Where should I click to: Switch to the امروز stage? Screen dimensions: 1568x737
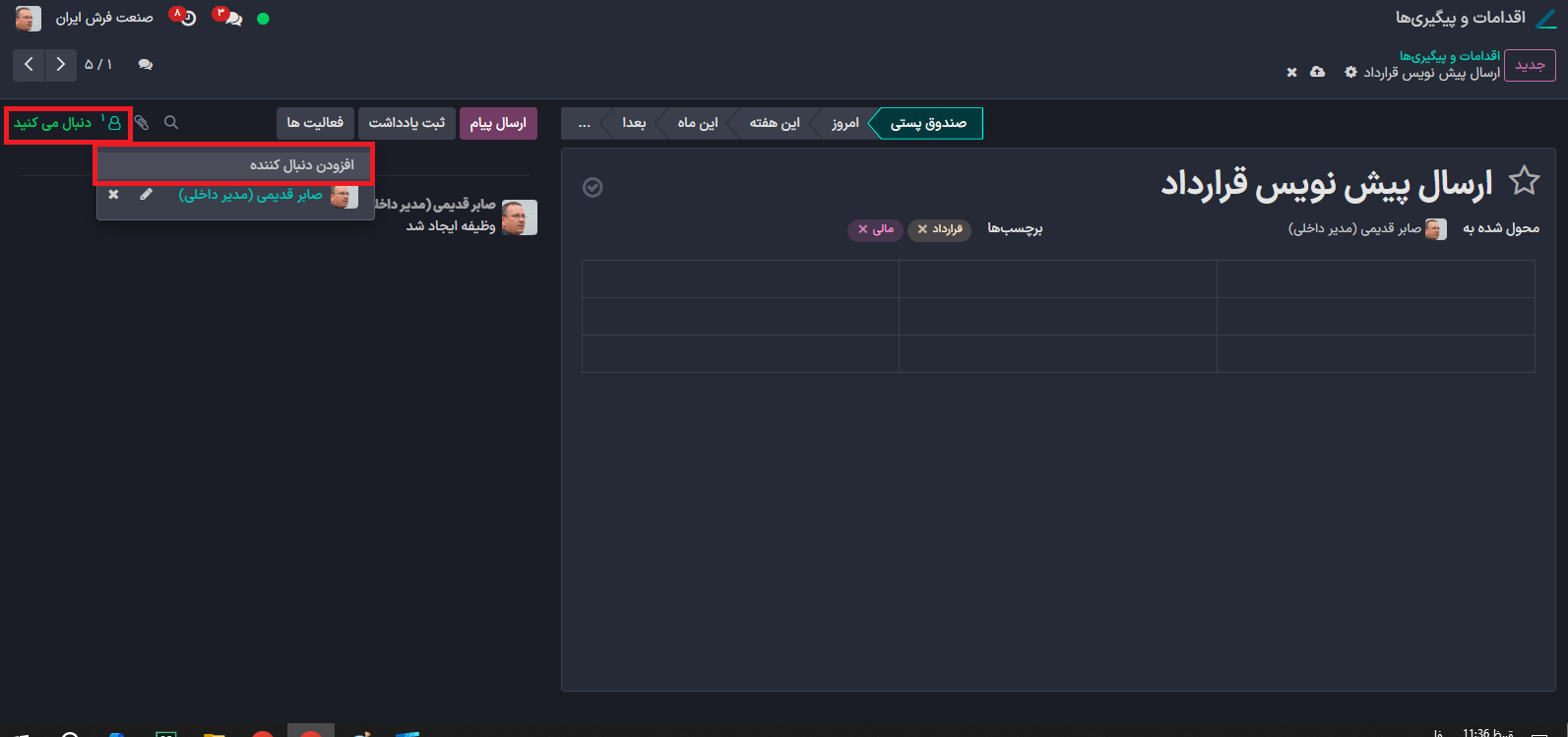coord(845,123)
